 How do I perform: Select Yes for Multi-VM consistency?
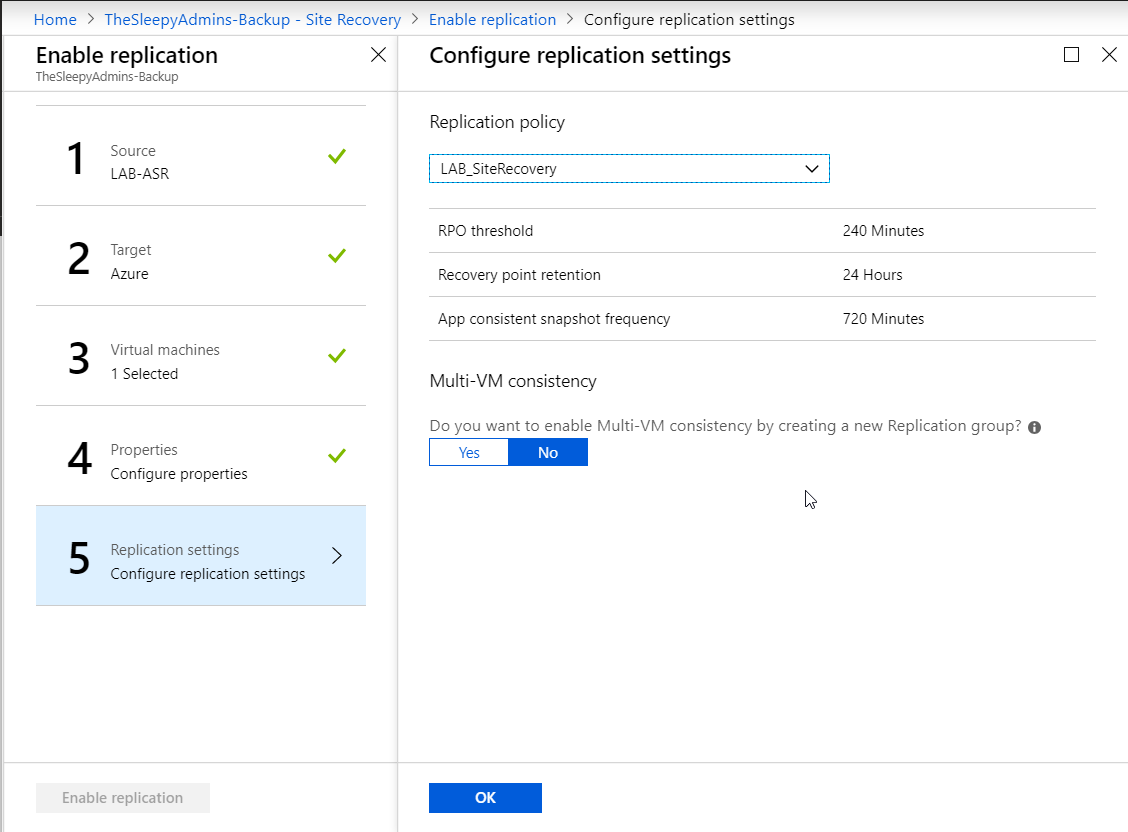(x=469, y=453)
